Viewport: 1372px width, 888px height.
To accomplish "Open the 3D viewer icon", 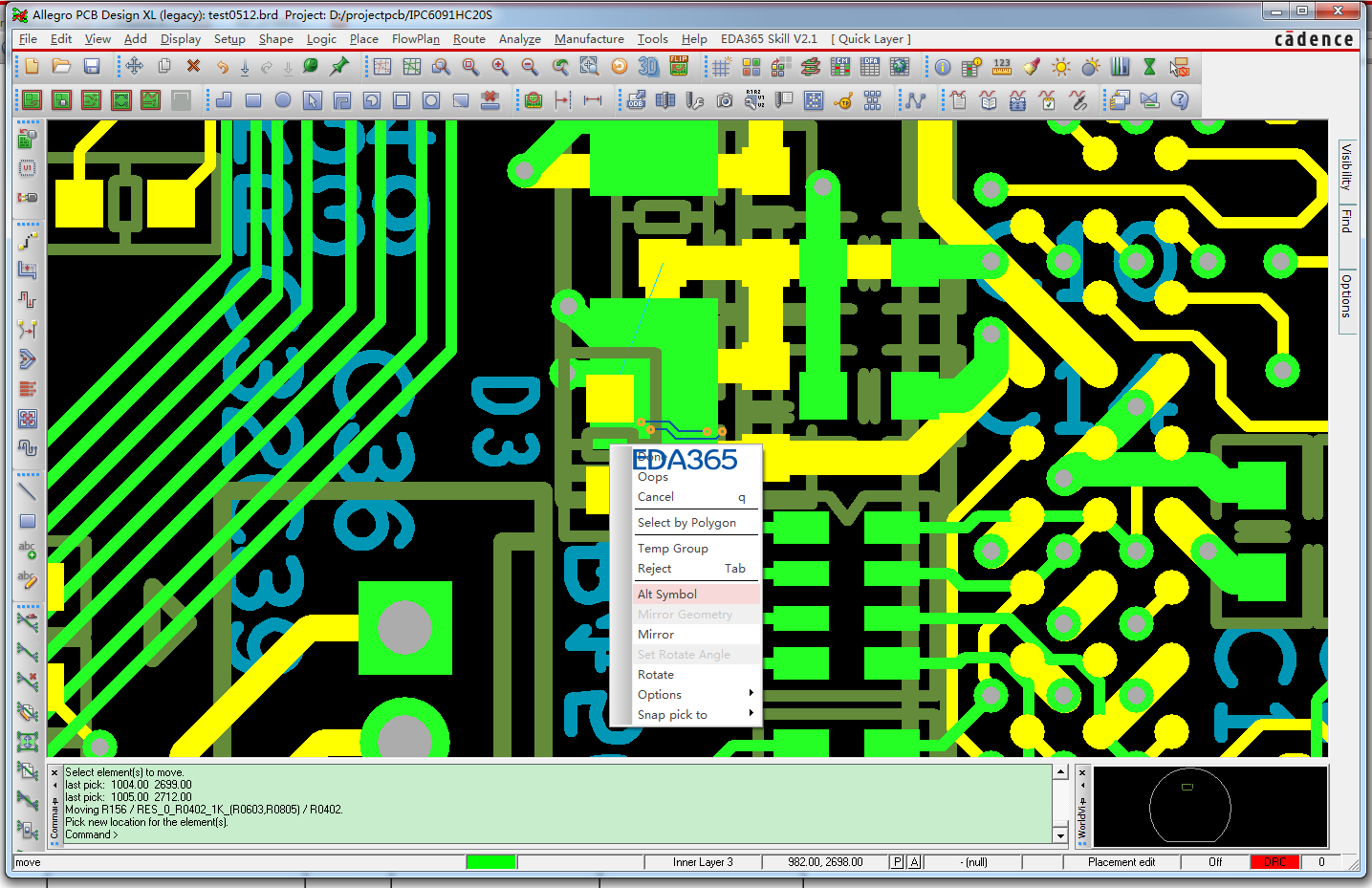I will pyautogui.click(x=648, y=66).
